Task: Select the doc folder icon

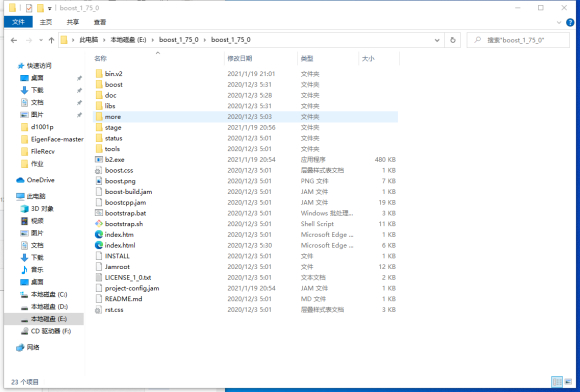Action: click(99, 95)
